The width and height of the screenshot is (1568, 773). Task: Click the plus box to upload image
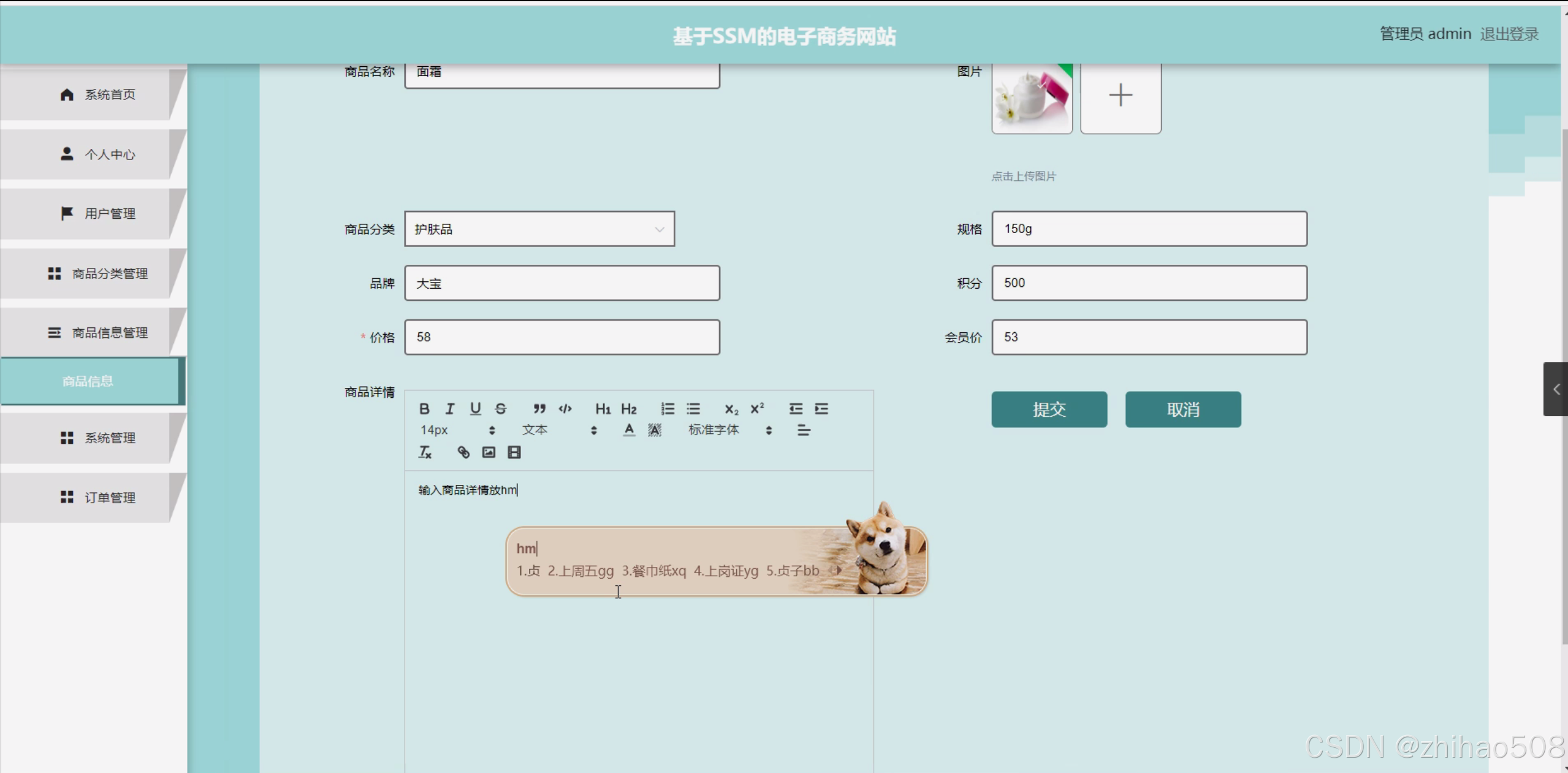(x=1120, y=96)
